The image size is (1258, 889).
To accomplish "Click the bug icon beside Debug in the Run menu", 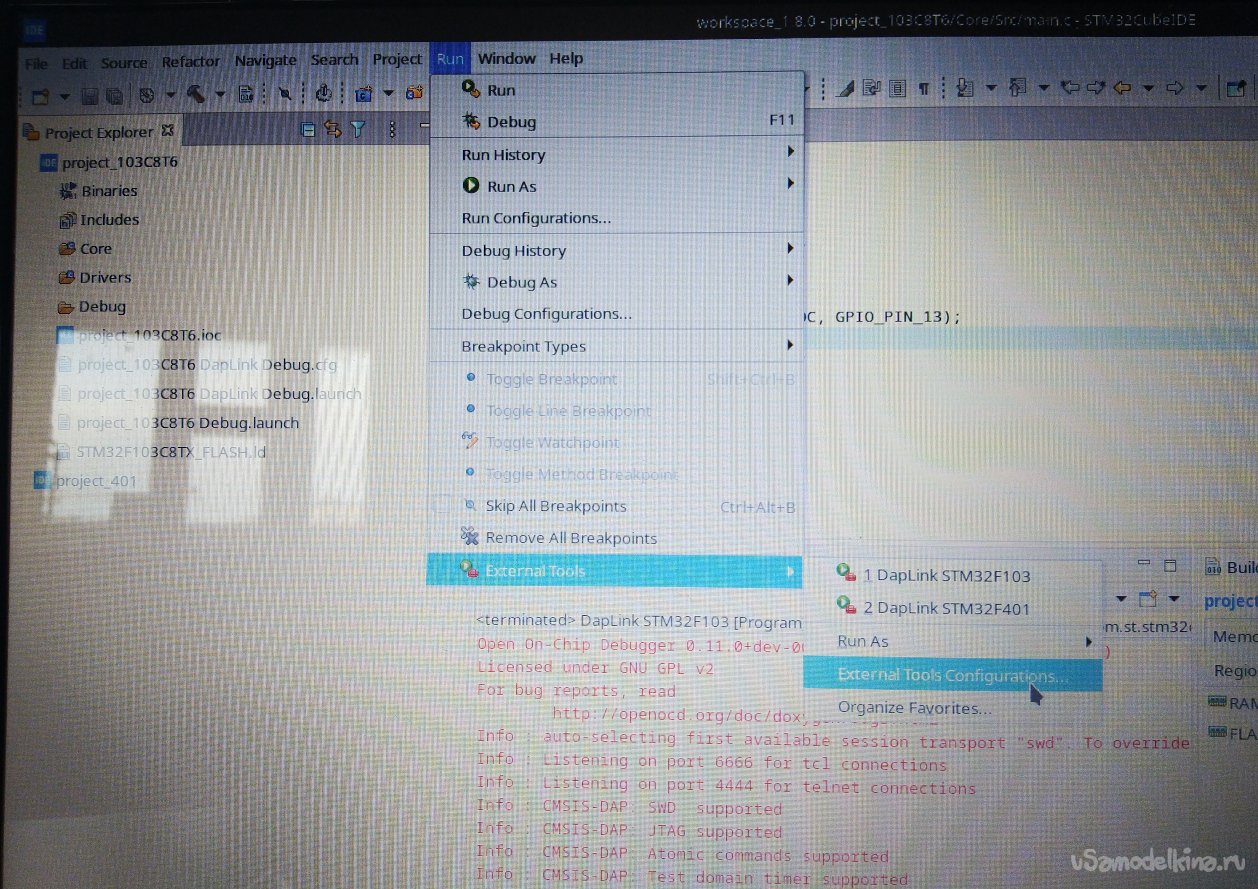I will 471,121.
